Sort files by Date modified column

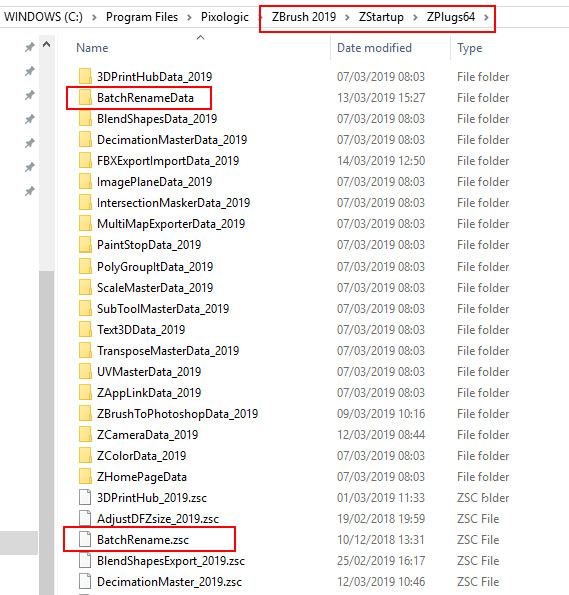coord(374,48)
